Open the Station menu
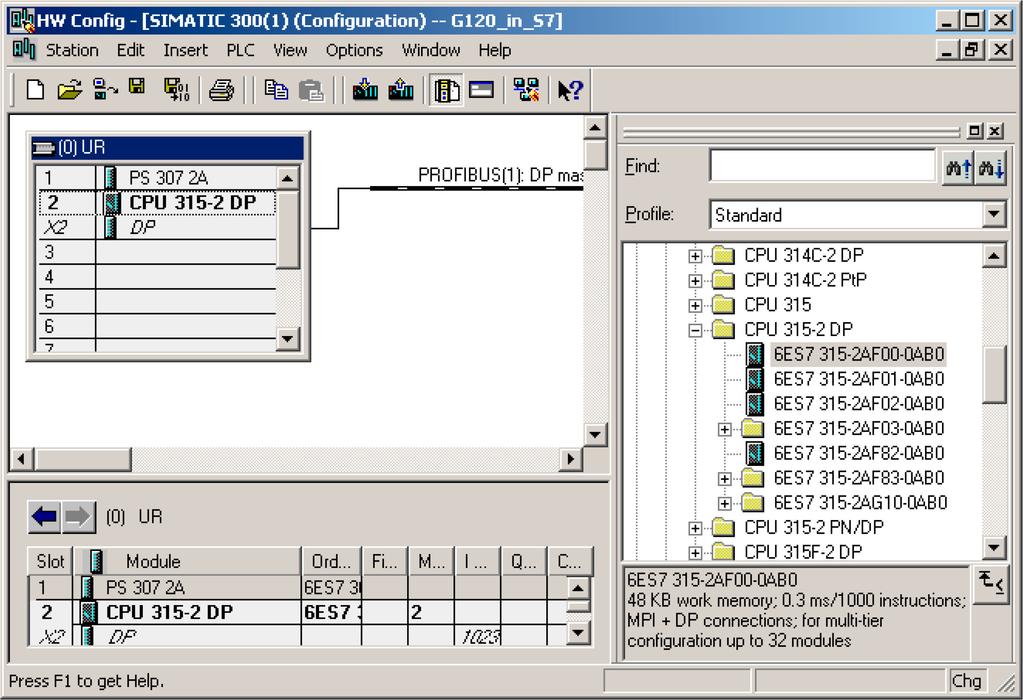Screen dimensions: 1023x700 point(72,50)
